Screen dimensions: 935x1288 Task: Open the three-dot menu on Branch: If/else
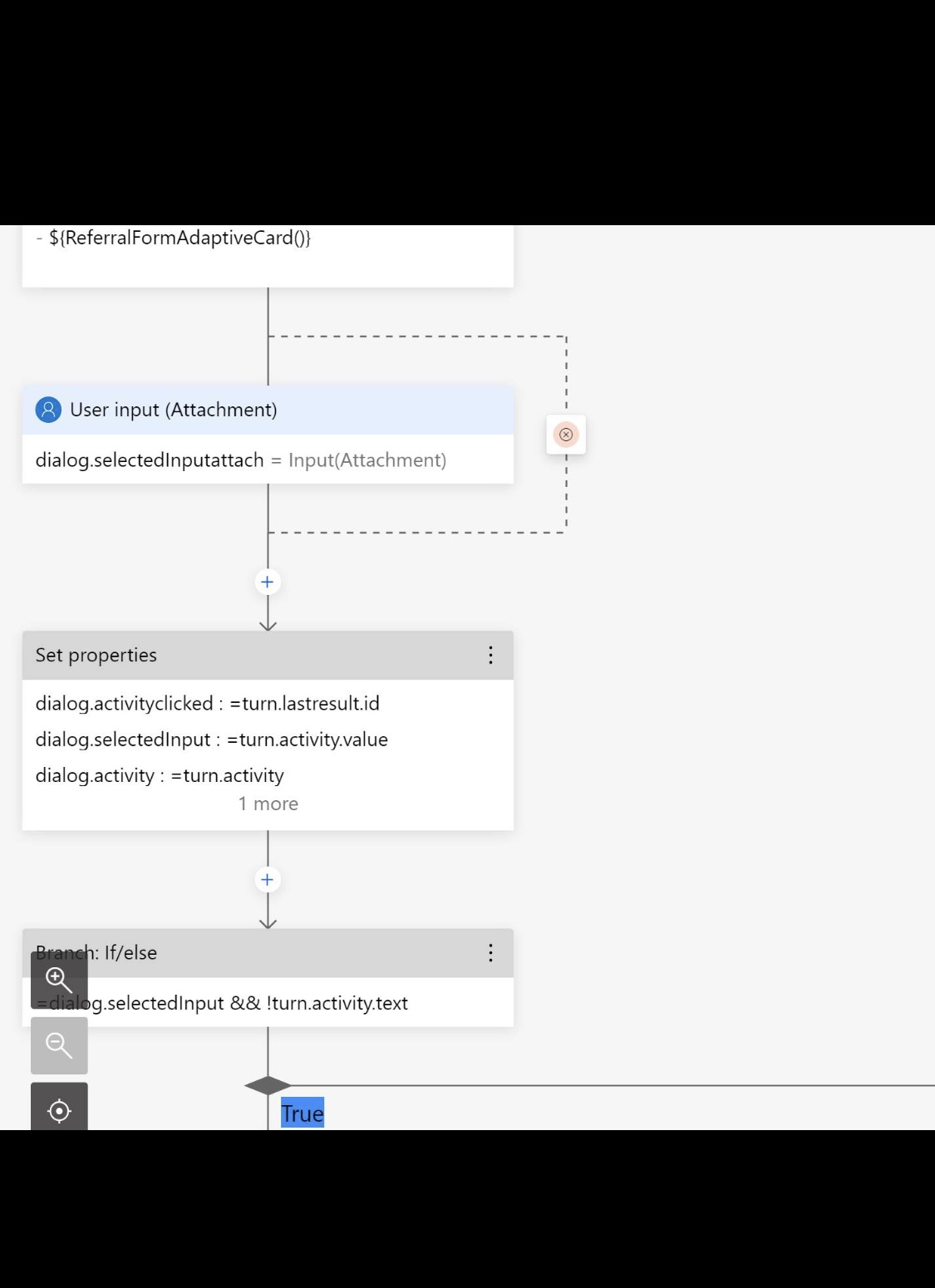[x=491, y=953]
